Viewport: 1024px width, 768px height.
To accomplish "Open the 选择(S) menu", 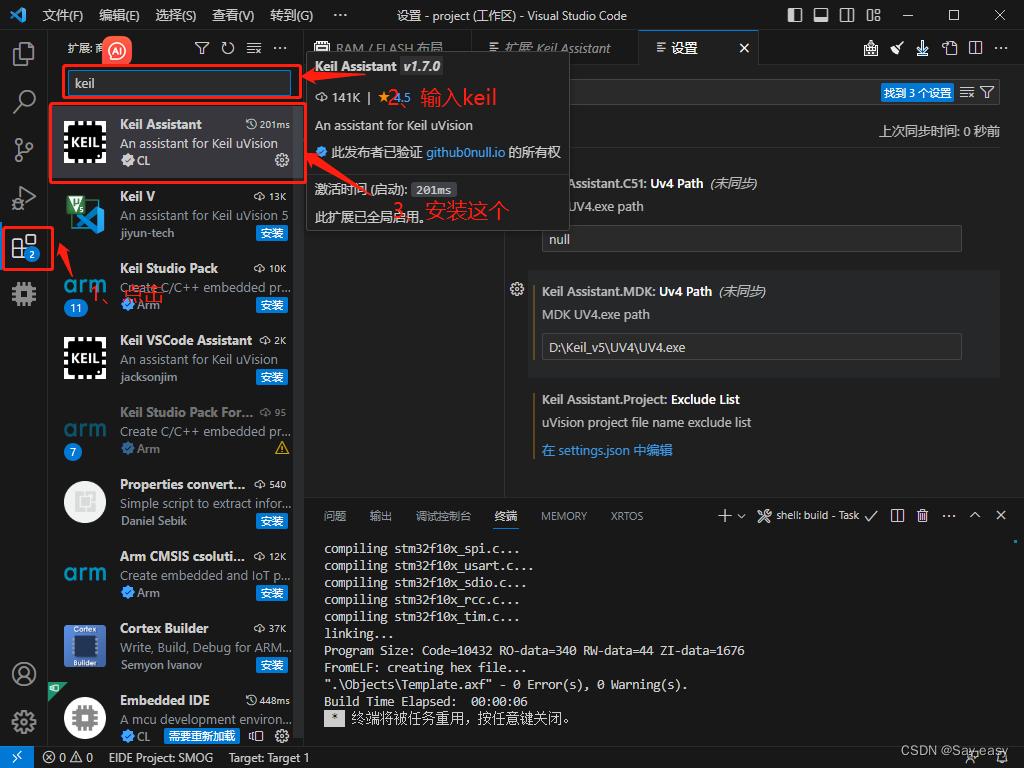I will (x=176, y=16).
